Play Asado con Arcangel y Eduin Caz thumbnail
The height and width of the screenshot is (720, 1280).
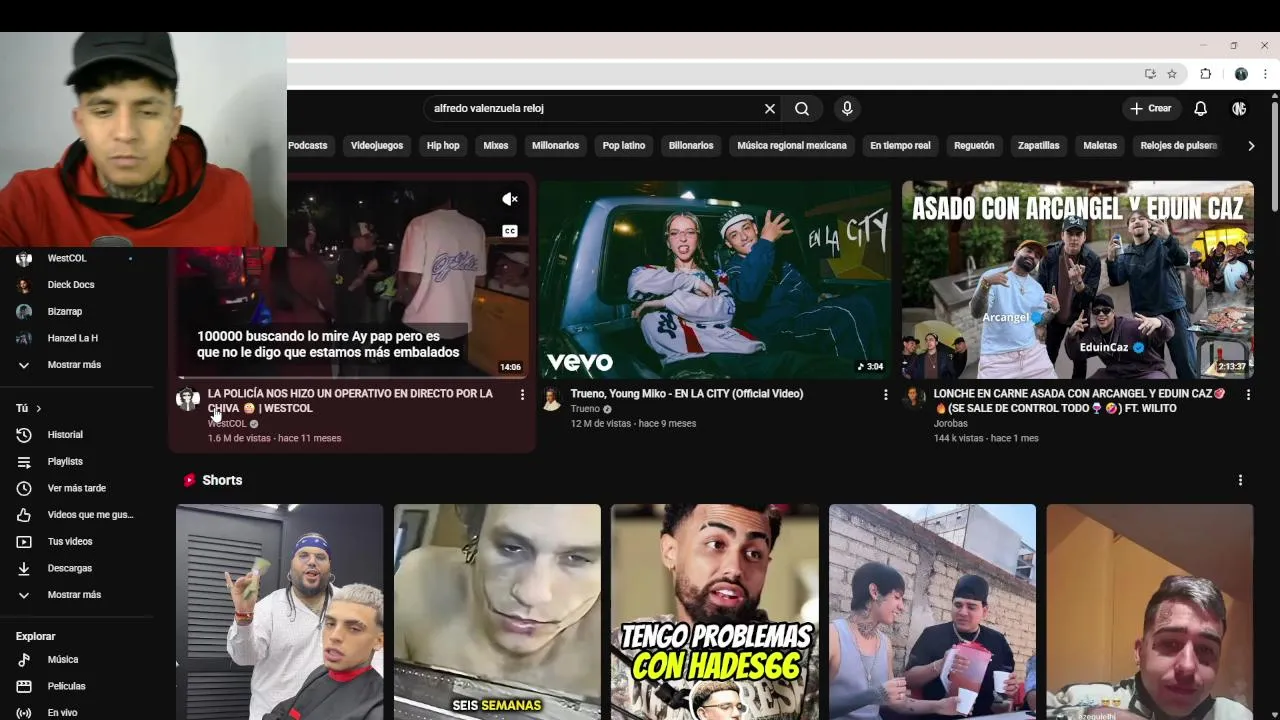coord(1078,280)
